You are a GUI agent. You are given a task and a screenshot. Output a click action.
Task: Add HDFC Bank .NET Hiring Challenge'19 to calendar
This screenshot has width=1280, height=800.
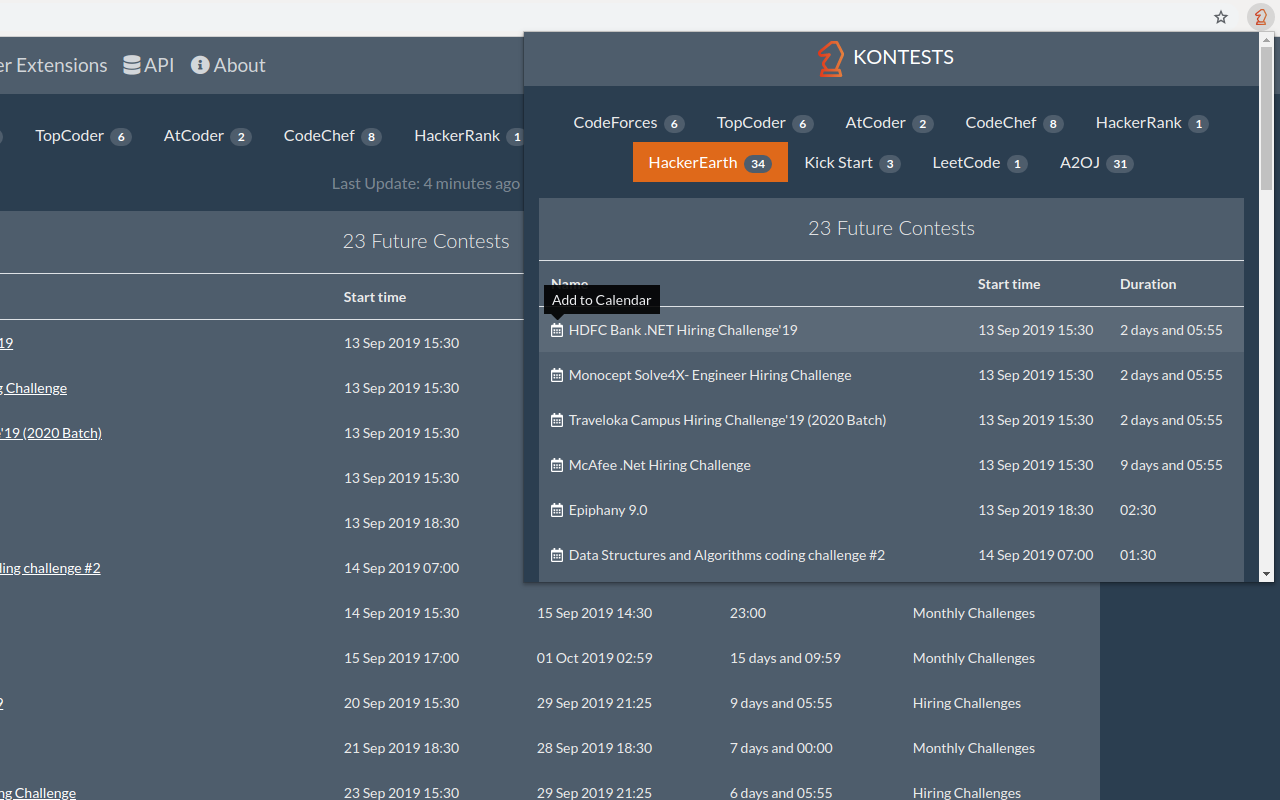pyautogui.click(x=557, y=330)
